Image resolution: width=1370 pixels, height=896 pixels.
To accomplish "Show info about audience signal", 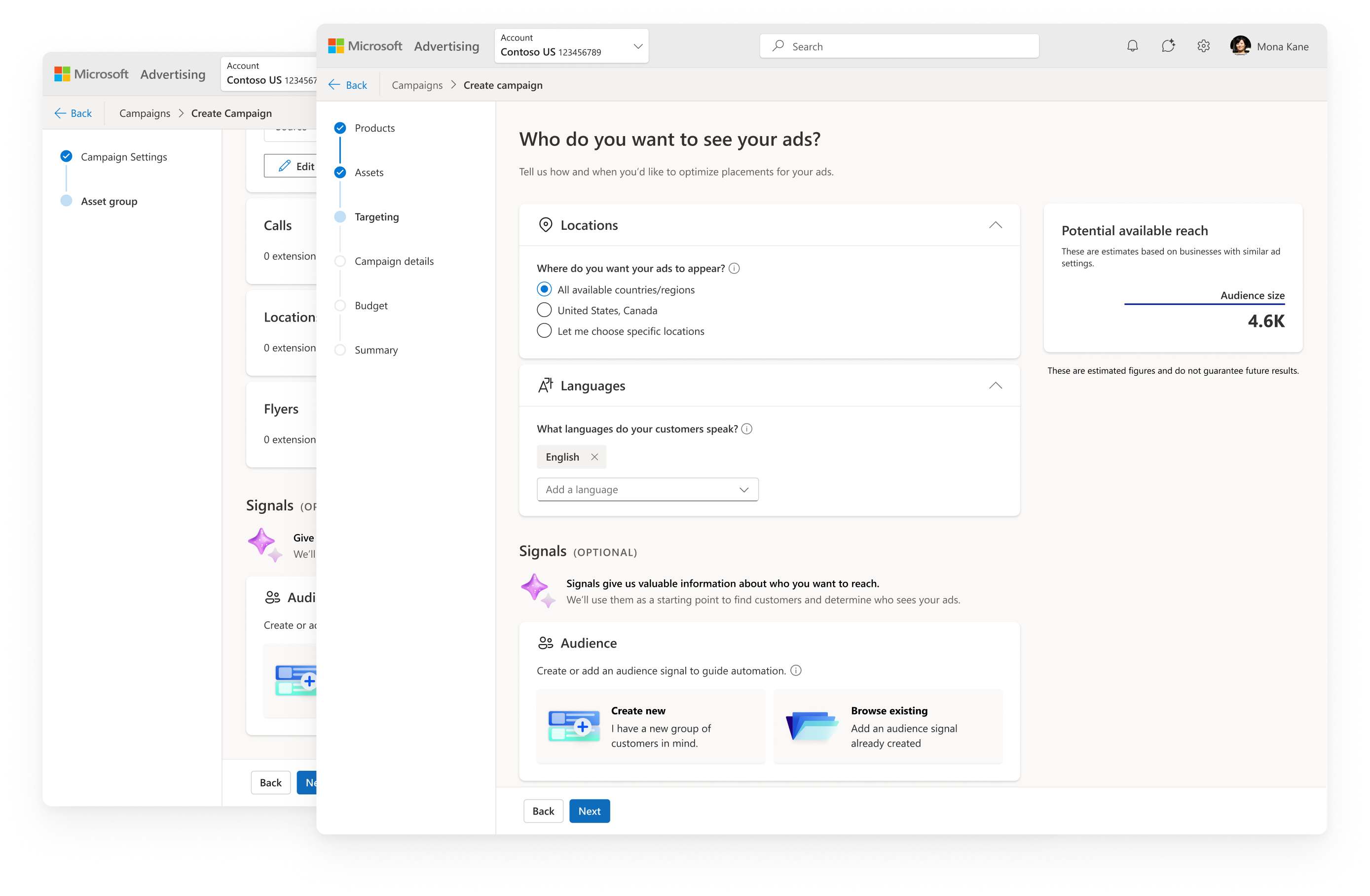I will tap(796, 671).
